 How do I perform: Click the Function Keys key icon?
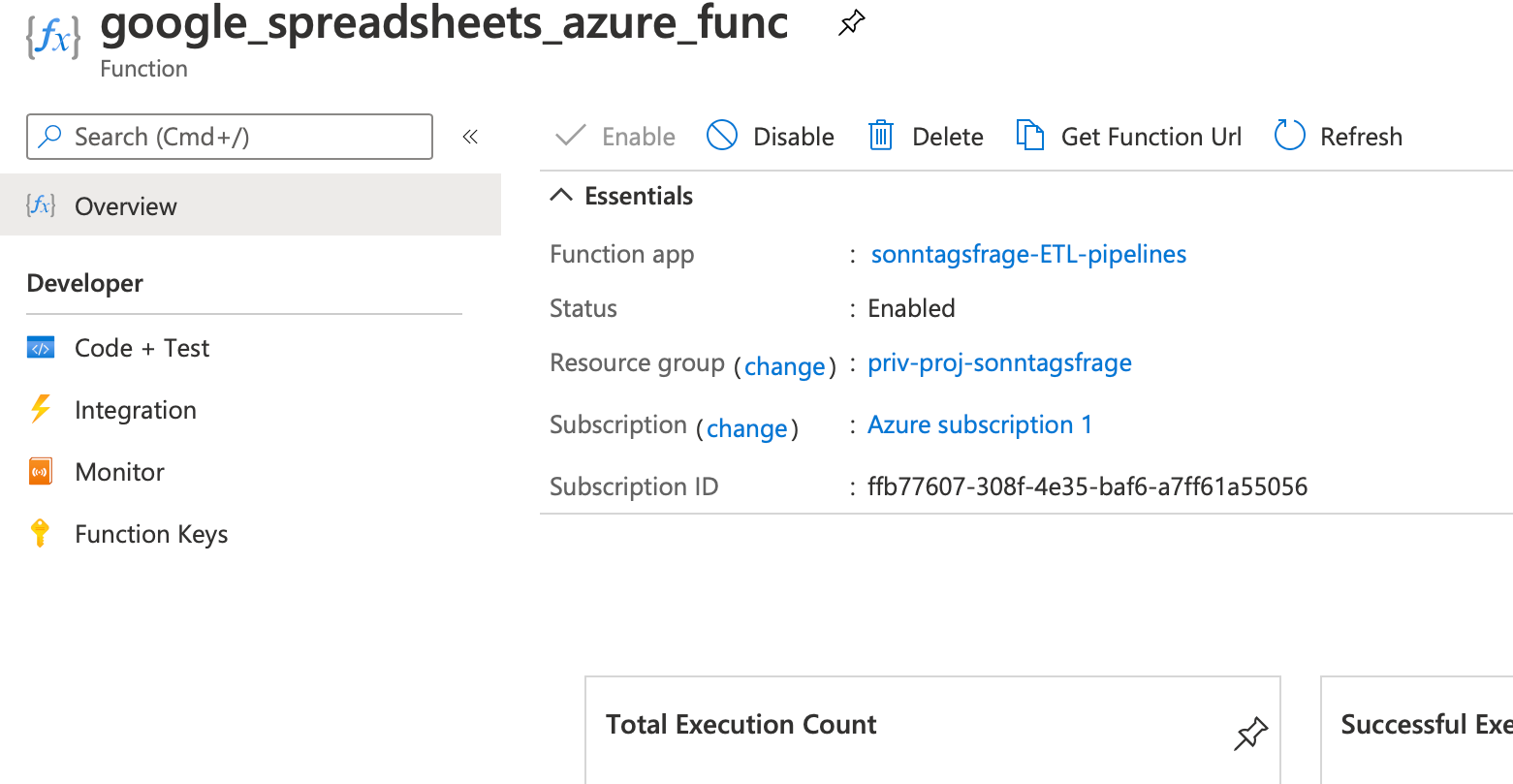pos(41,534)
